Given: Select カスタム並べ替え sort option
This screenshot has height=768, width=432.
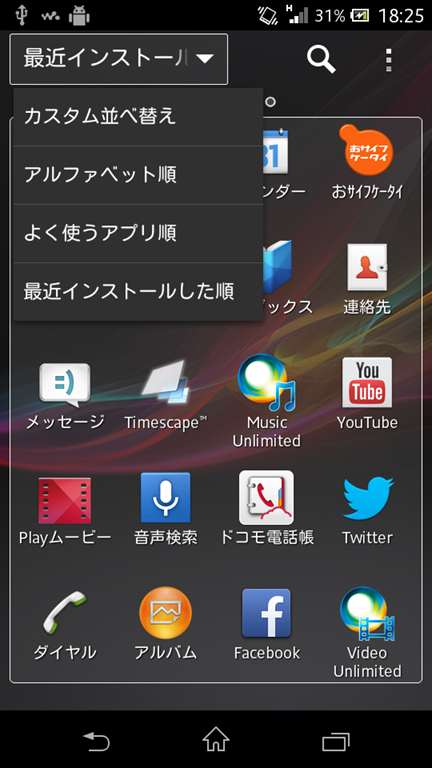Looking at the screenshot, I should [138, 117].
